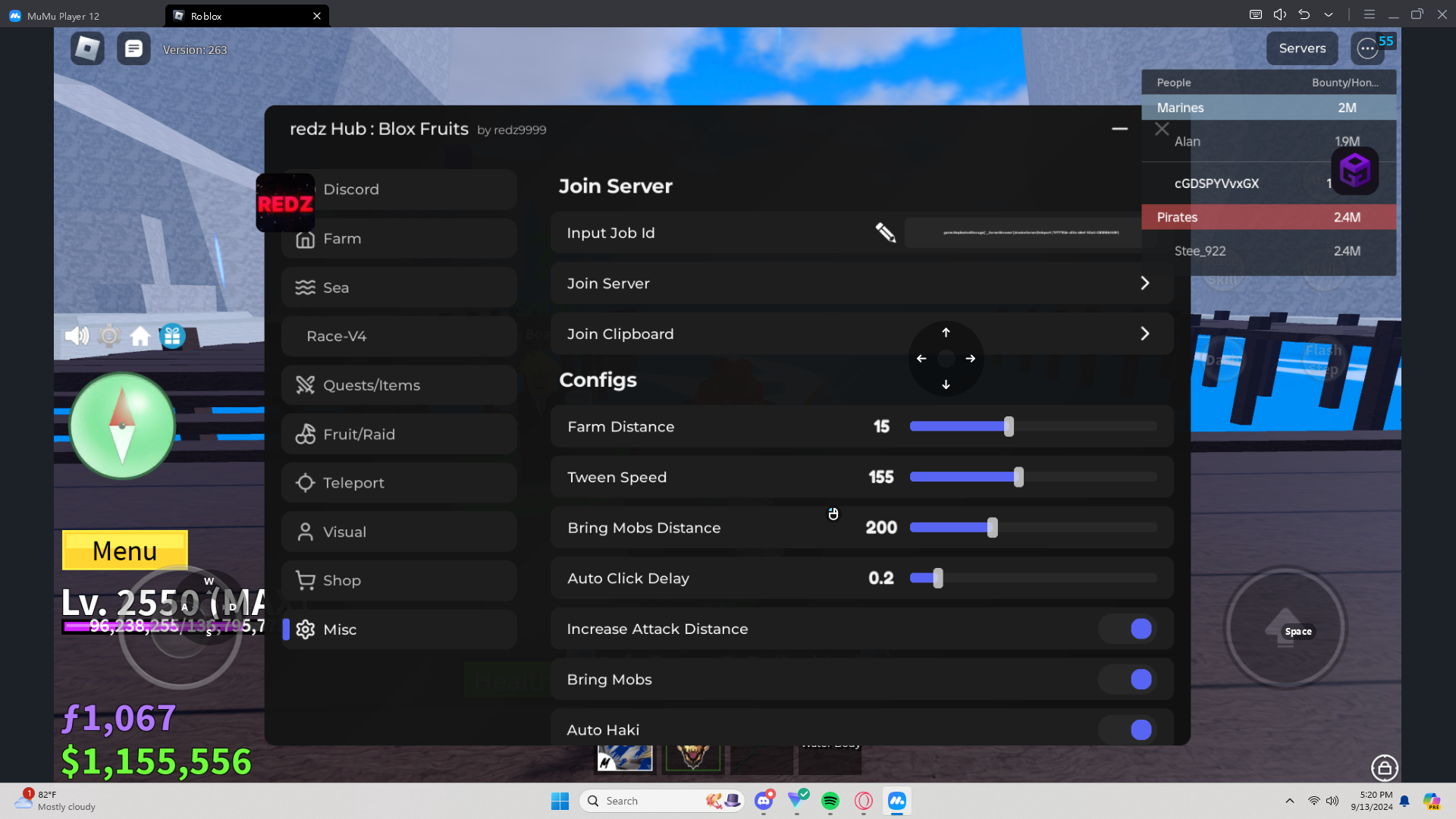
Task: Open the Roblox chat icon
Action: click(x=133, y=49)
